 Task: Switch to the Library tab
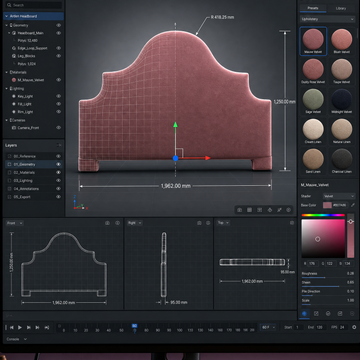[x=341, y=8]
